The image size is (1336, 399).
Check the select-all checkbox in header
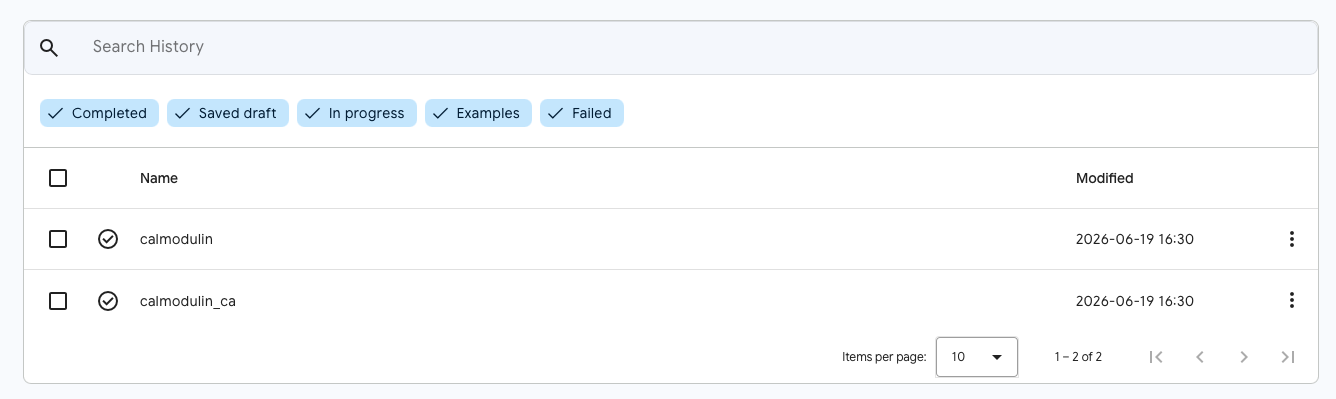(x=58, y=178)
